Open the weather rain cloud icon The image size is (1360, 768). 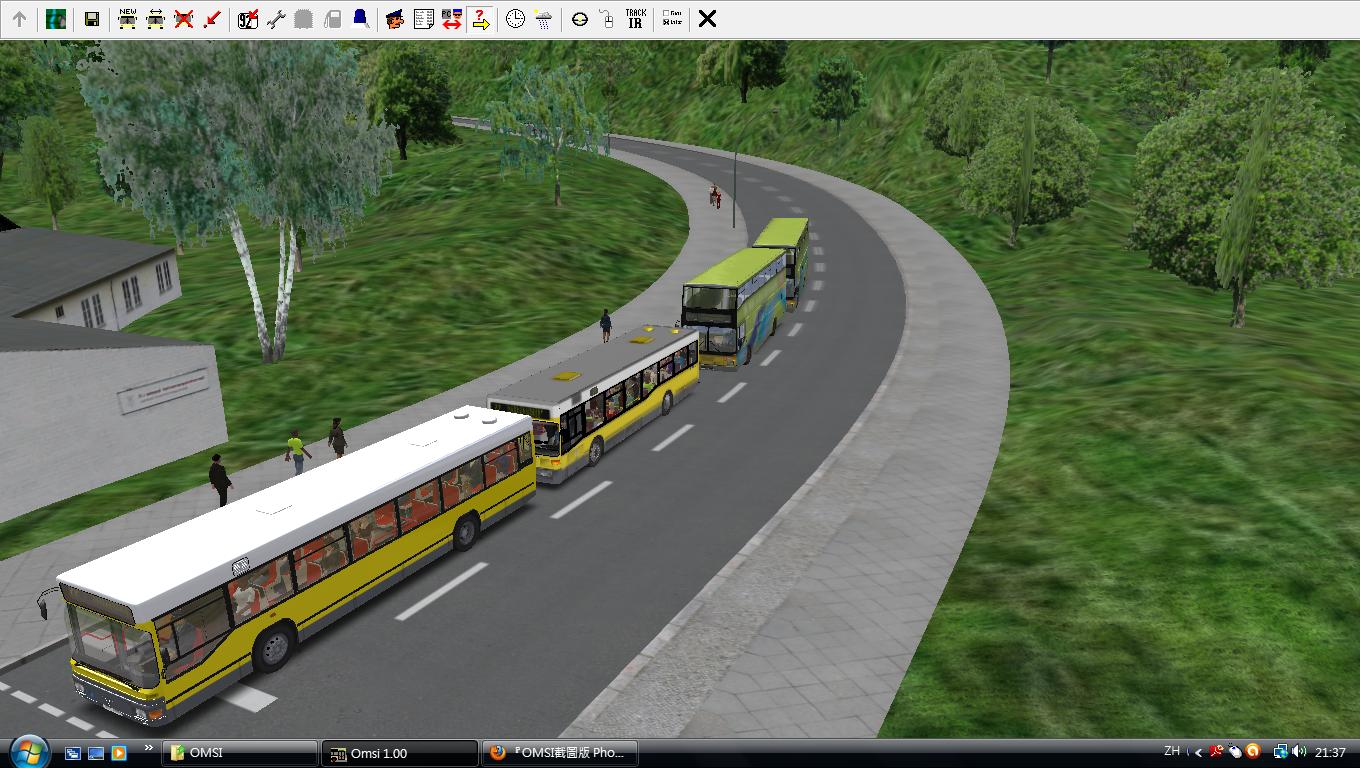[543, 19]
